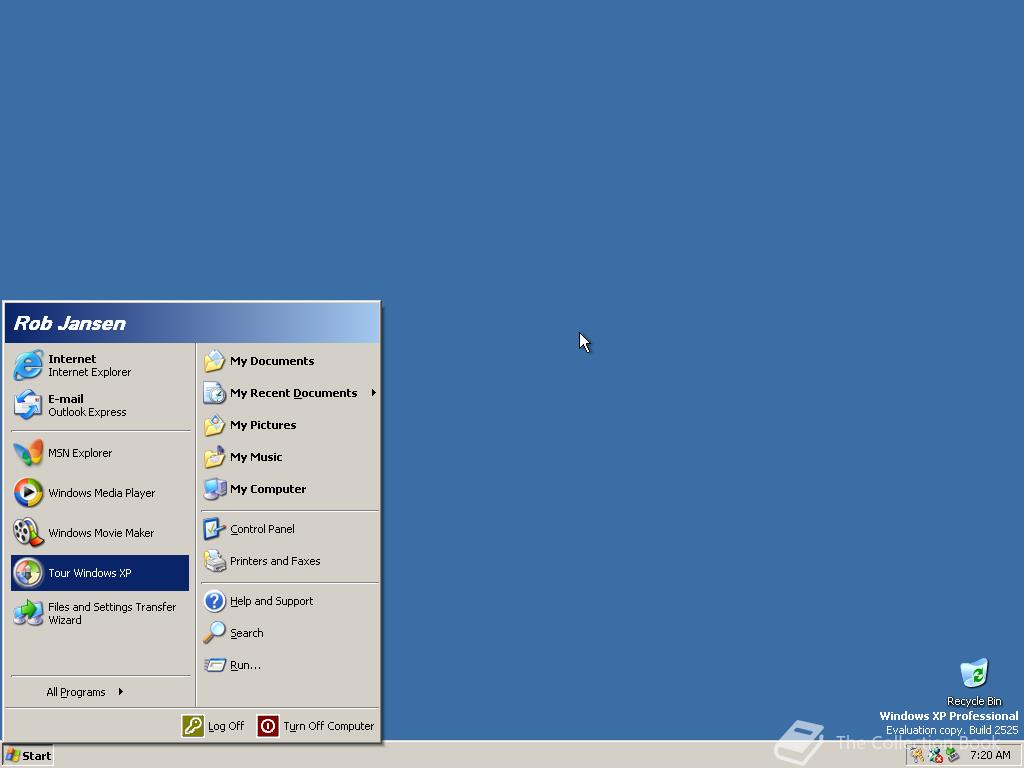Viewport: 1024px width, 768px height.
Task: Click the Windows activation keys tray icon
Action: coord(918,756)
